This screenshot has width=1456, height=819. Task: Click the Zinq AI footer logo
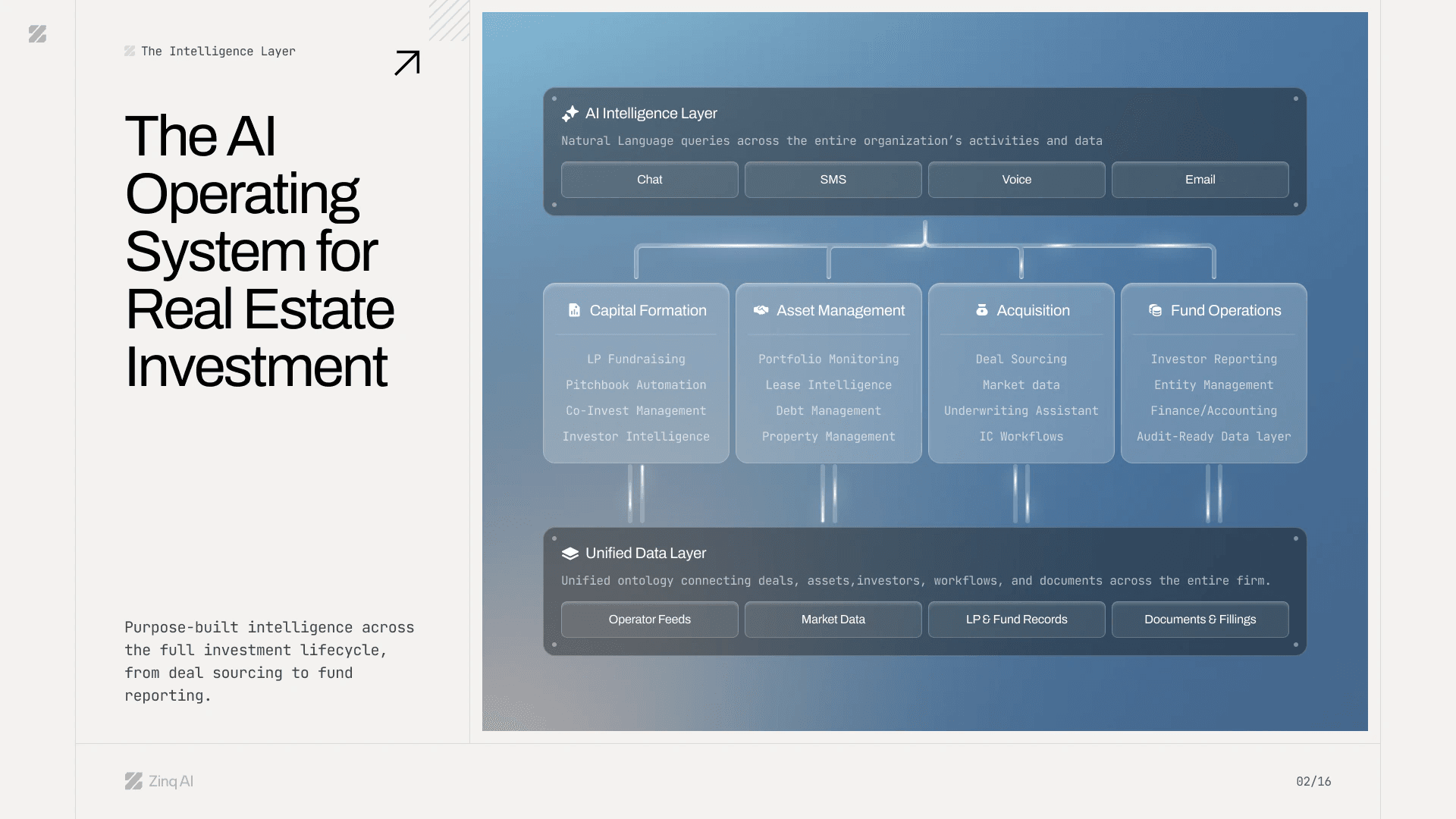click(x=159, y=781)
